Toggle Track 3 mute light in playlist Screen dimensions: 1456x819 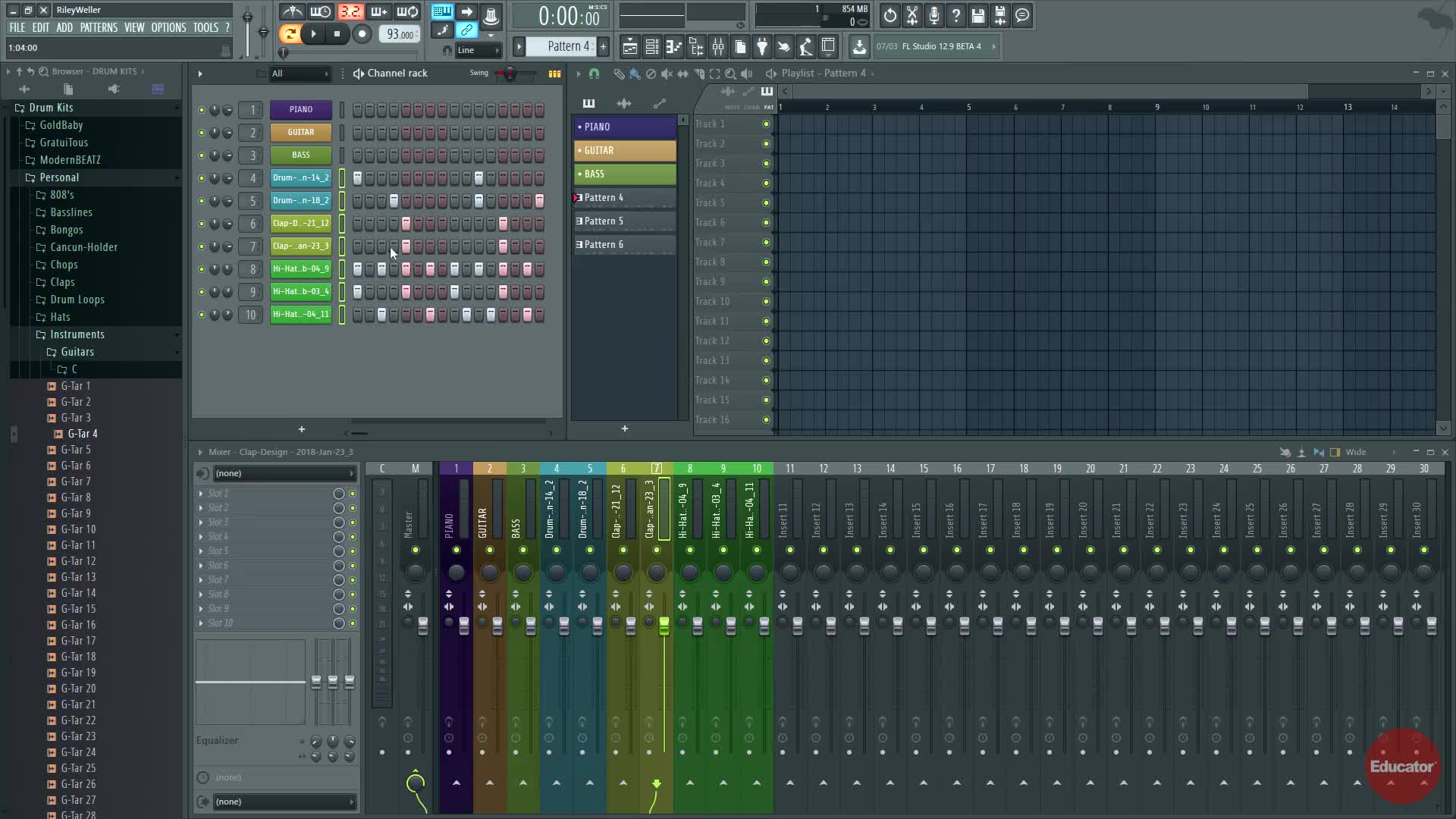tap(766, 164)
